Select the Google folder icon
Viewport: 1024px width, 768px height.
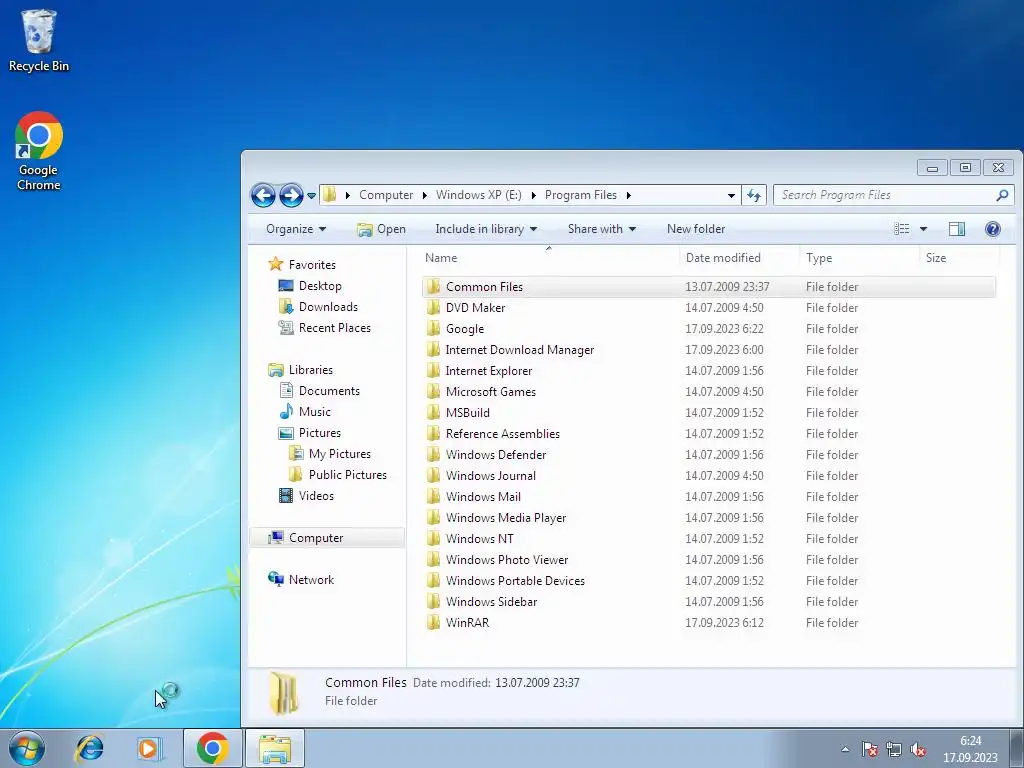pos(434,328)
